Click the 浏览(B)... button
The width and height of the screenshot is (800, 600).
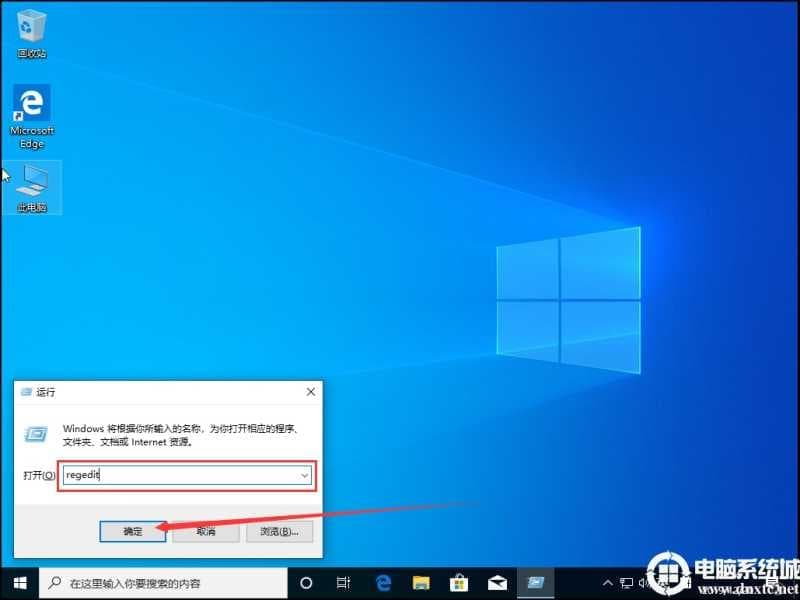point(279,532)
